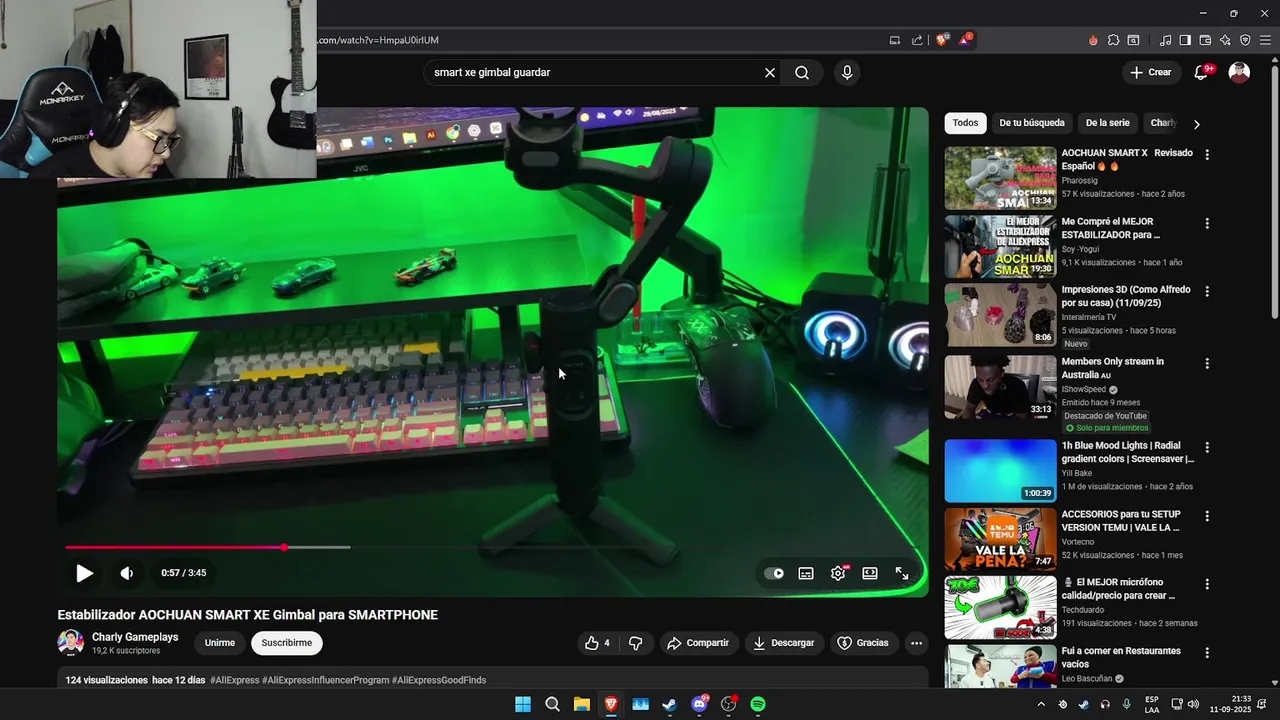Viewport: 1280px width, 720px height.
Task: Open options for Me Compré el MEJOR
Action: pyautogui.click(x=1207, y=224)
